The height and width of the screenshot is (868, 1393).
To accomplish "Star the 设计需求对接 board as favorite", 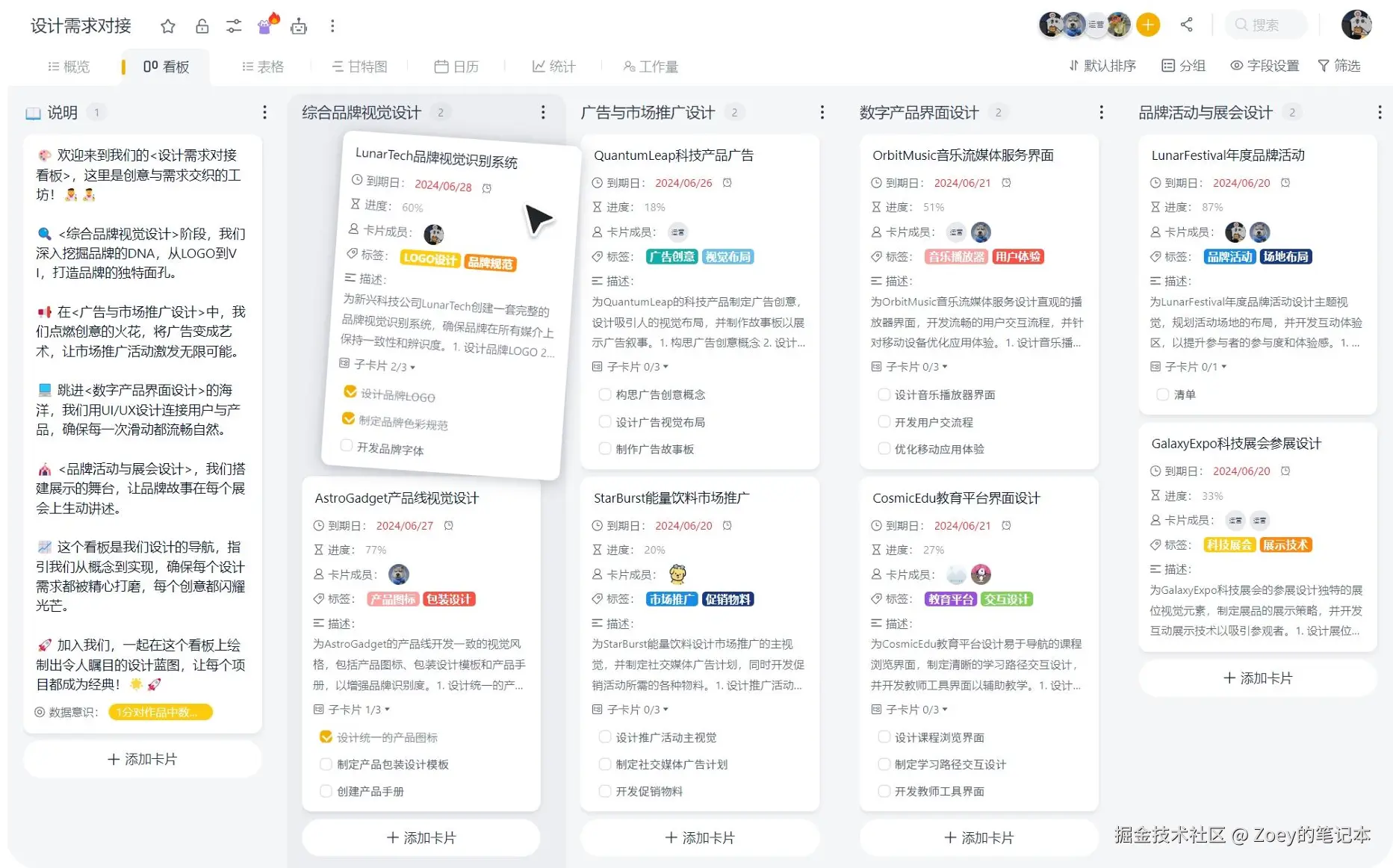I will (x=167, y=25).
